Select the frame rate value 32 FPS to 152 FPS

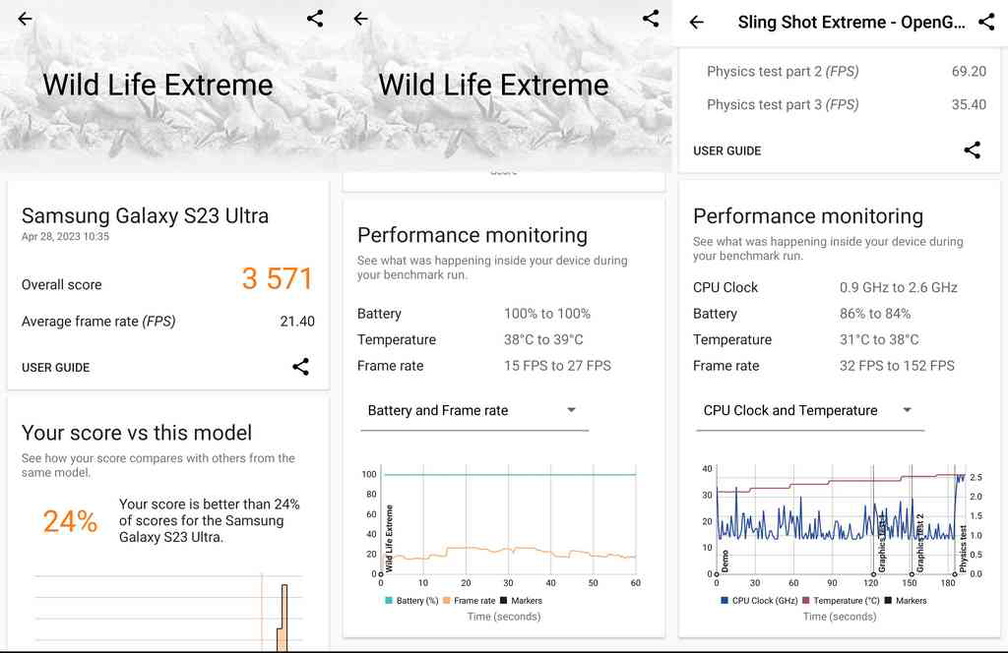[x=897, y=366]
